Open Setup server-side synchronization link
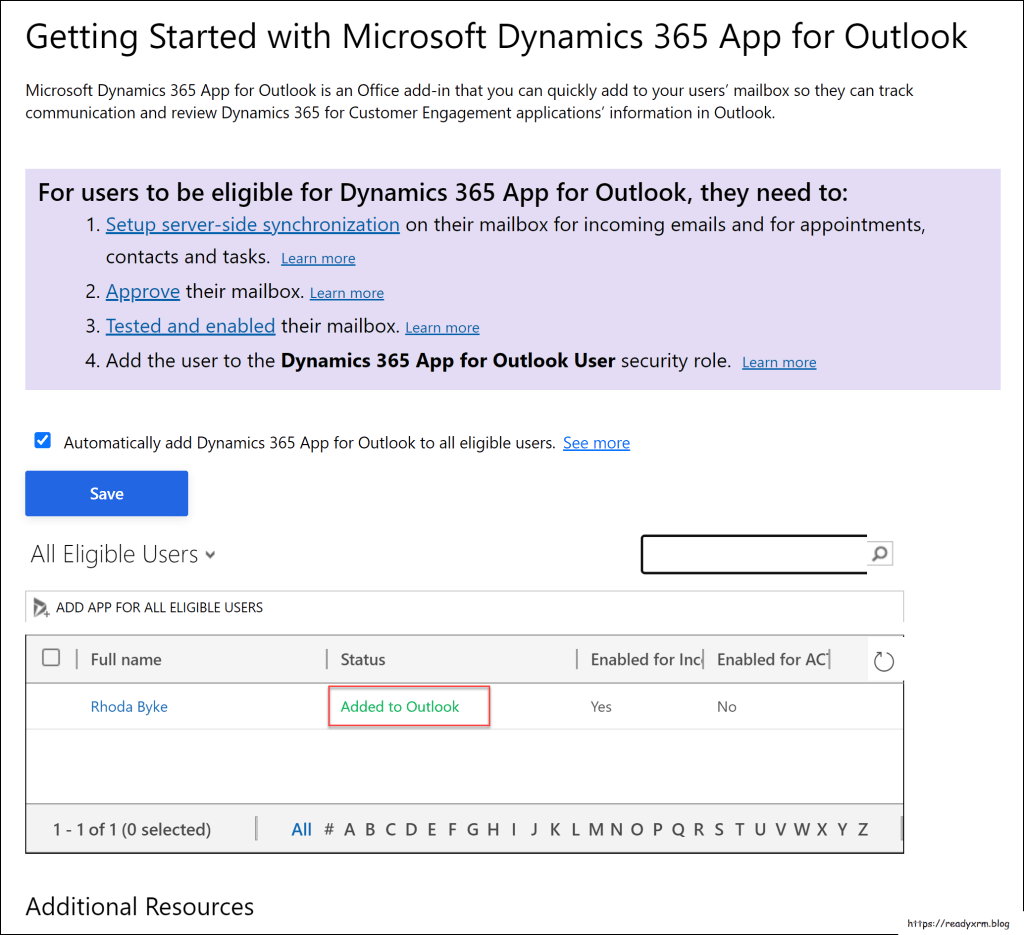The image size is (1024, 935). tap(252, 225)
